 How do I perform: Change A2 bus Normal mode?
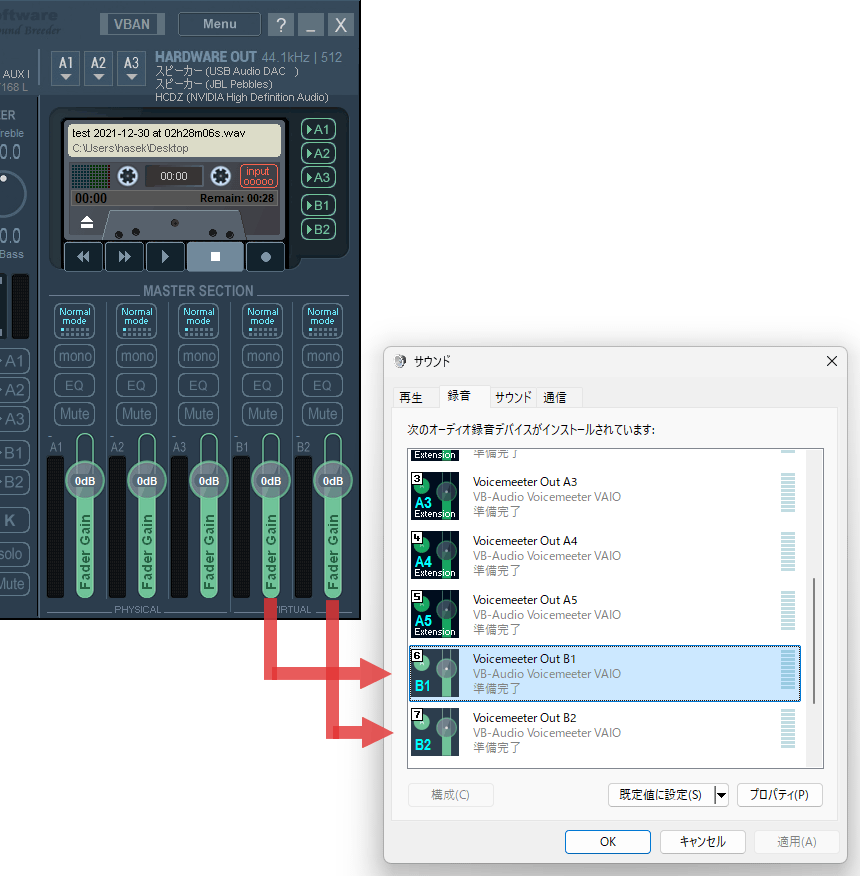tap(137, 321)
